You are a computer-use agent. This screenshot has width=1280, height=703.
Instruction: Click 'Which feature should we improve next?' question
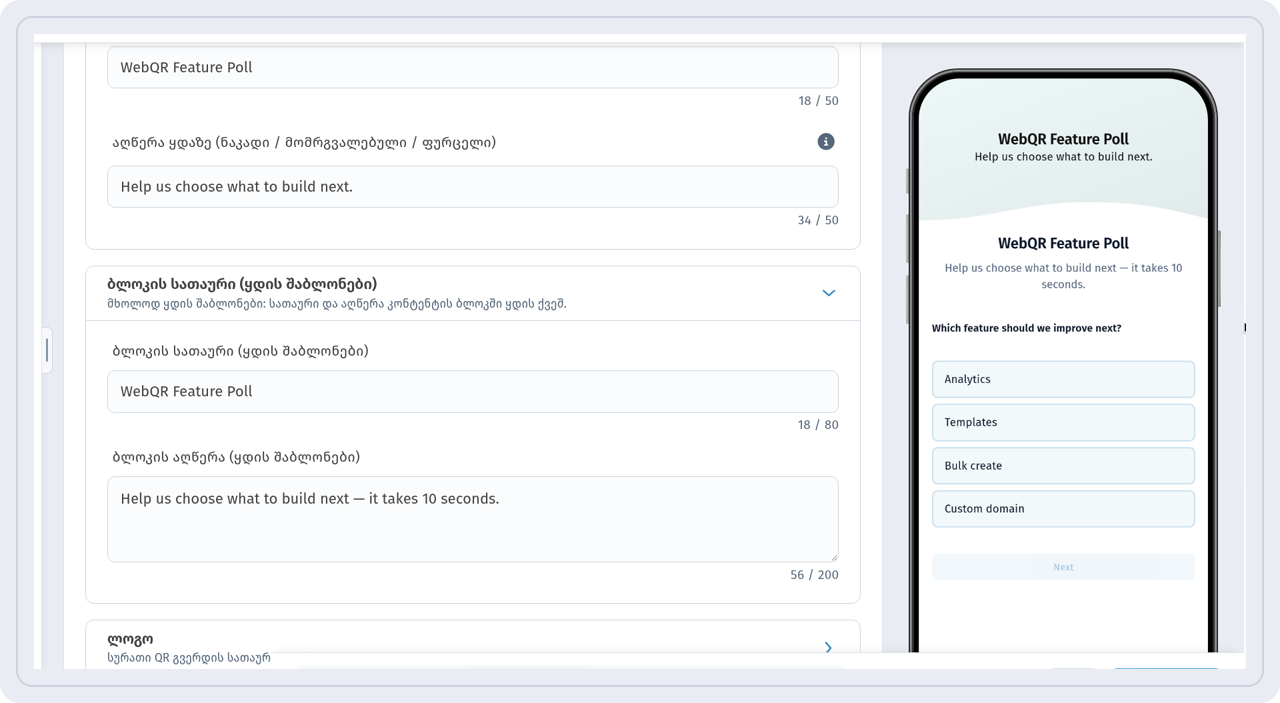[1026, 328]
